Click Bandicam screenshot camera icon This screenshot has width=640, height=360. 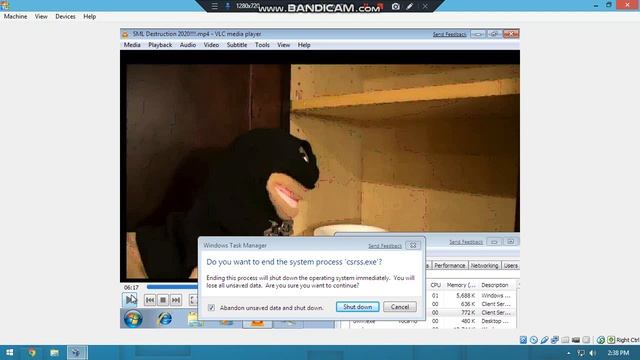pos(396,6)
